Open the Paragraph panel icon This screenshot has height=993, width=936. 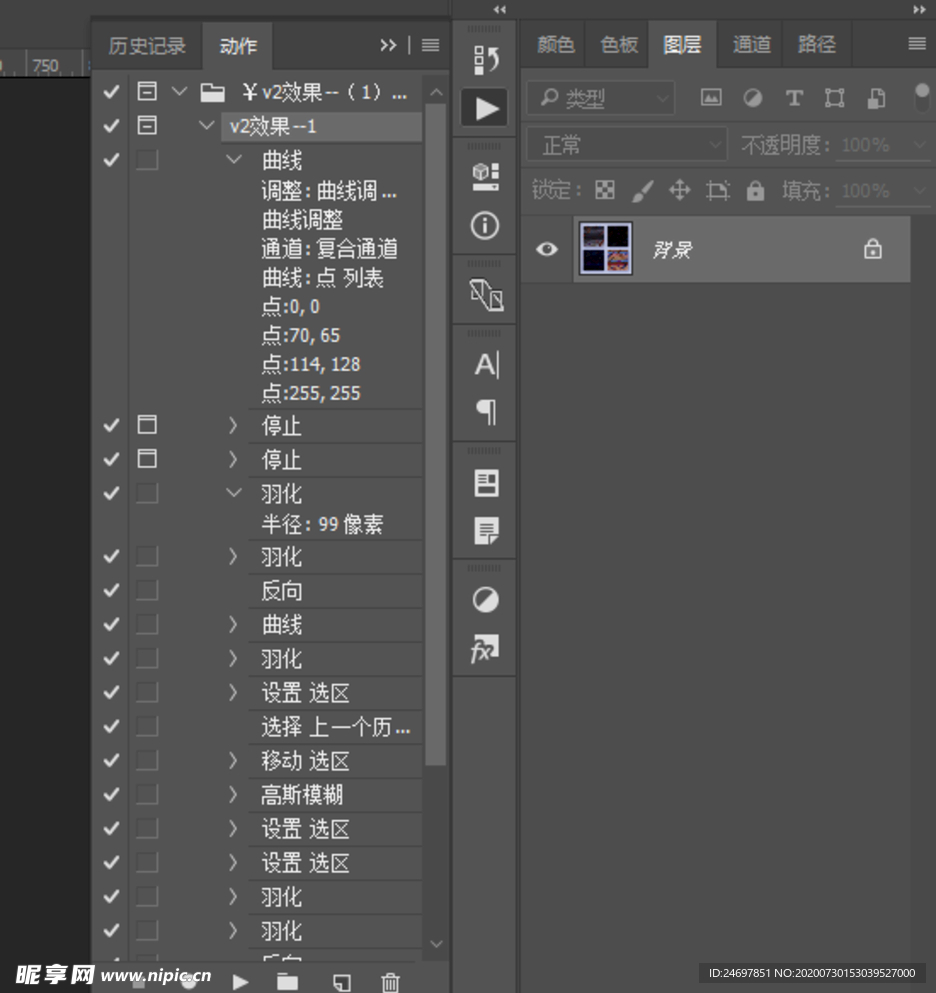pyautogui.click(x=484, y=413)
